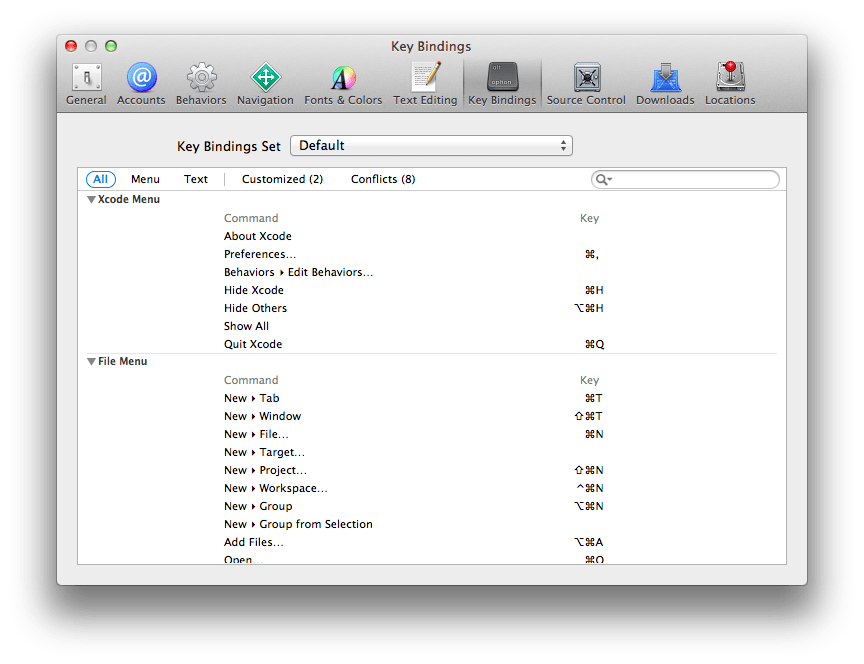Switch to Text Editing preferences
The width and height of the screenshot is (864, 664).
point(425,82)
